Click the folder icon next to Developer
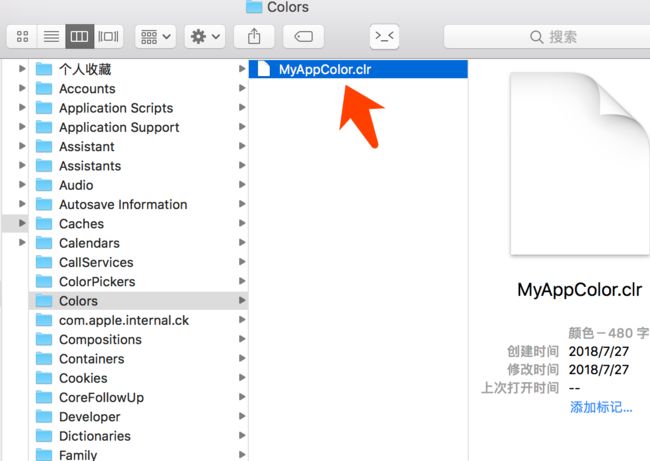This screenshot has width=650, height=461. tap(44, 417)
